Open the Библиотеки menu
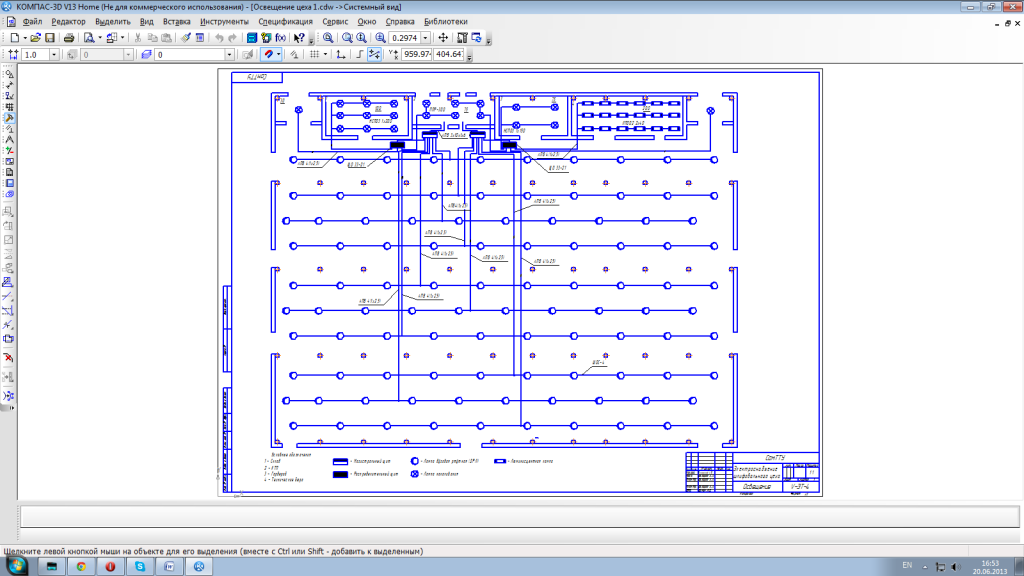Image resolution: width=1024 pixels, height=576 pixels. [445, 21]
